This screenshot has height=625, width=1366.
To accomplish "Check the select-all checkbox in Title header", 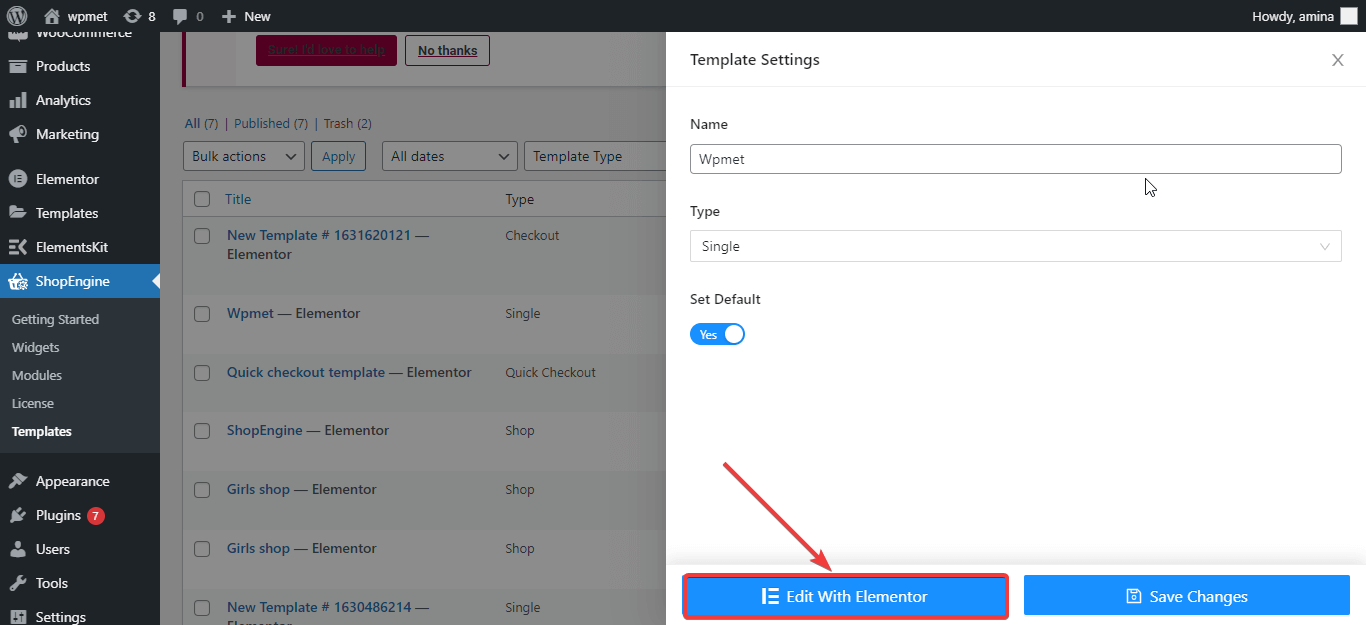I will (x=202, y=198).
